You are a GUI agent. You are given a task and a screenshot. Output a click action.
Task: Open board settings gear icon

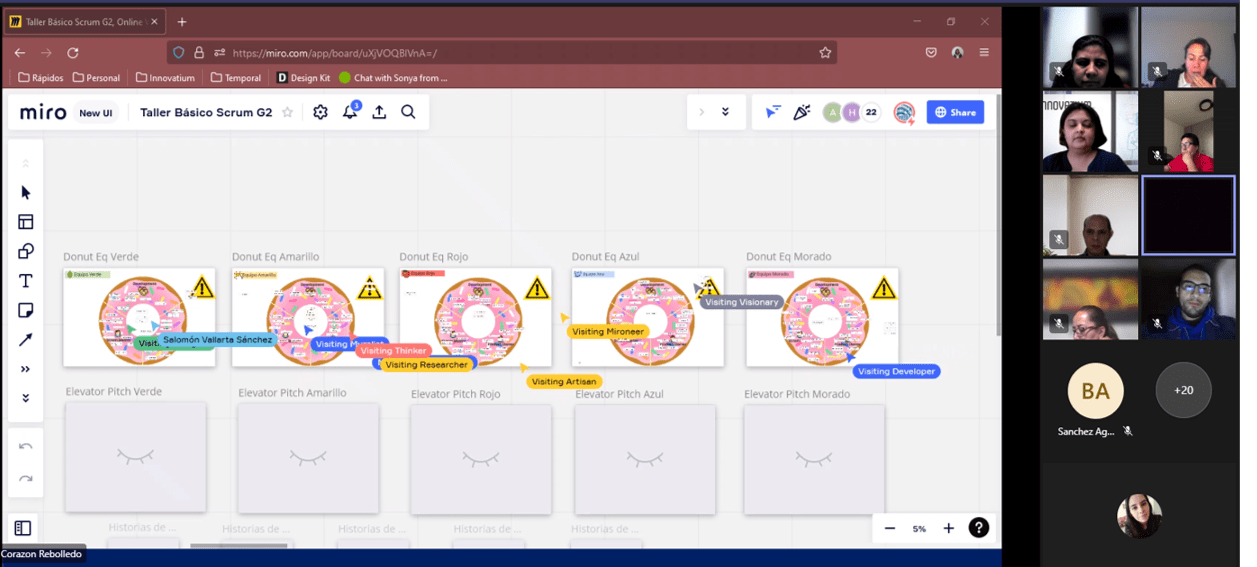point(320,112)
